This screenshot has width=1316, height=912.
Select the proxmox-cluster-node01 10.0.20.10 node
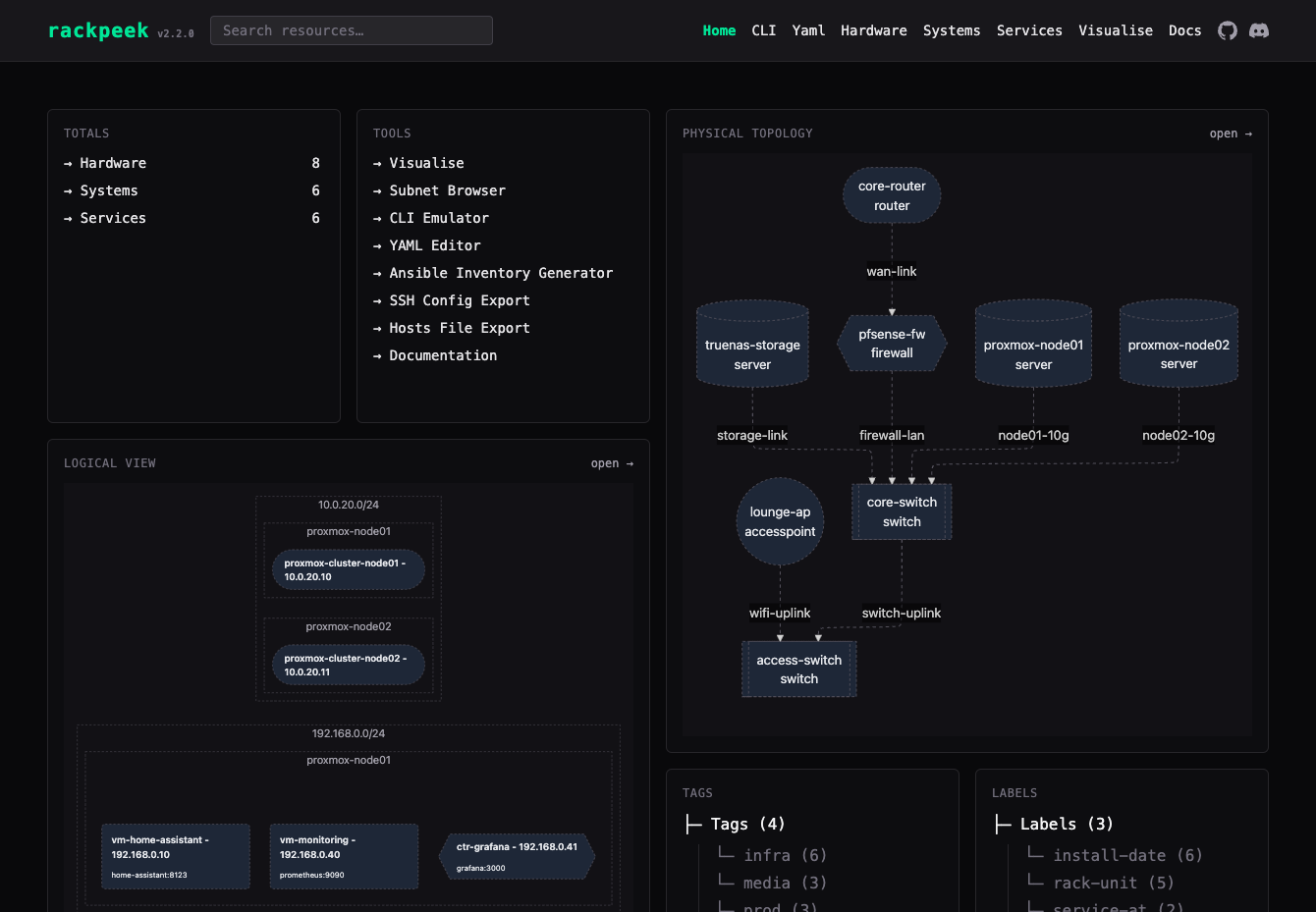(x=349, y=569)
